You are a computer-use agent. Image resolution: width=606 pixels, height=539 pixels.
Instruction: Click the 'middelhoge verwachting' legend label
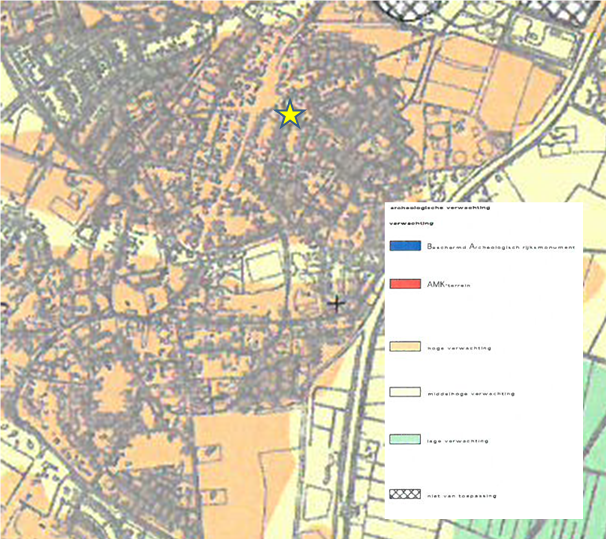(470, 394)
